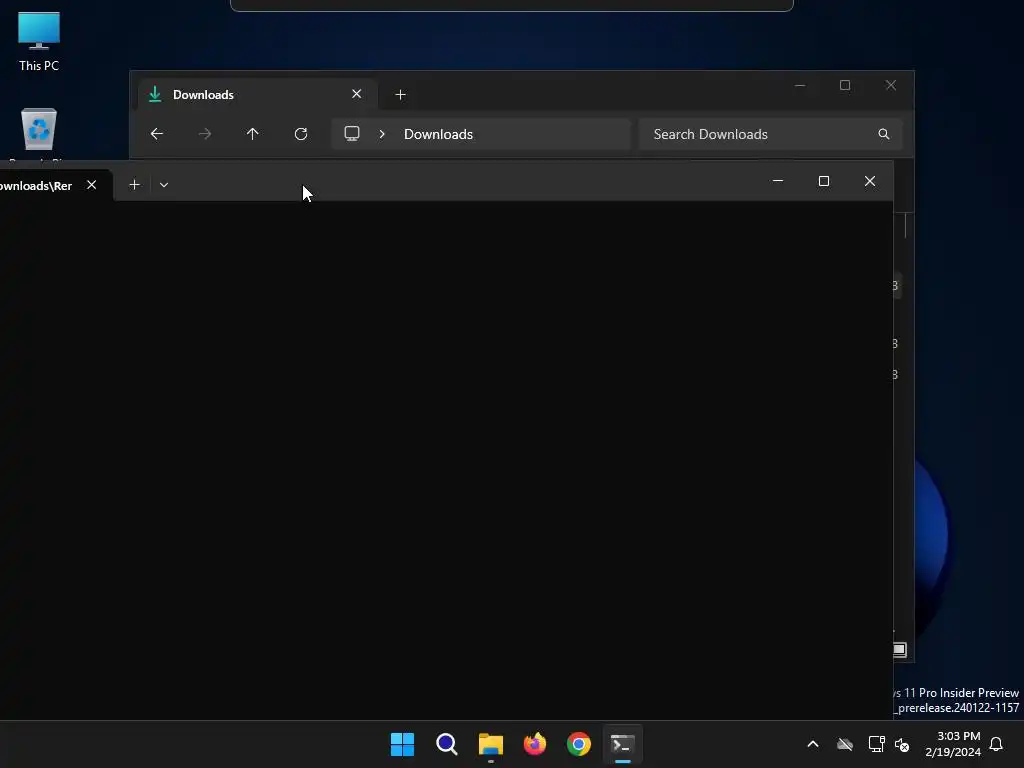Click the Terminal taskbar icon
Screen dimensions: 1024x768
coord(623,744)
